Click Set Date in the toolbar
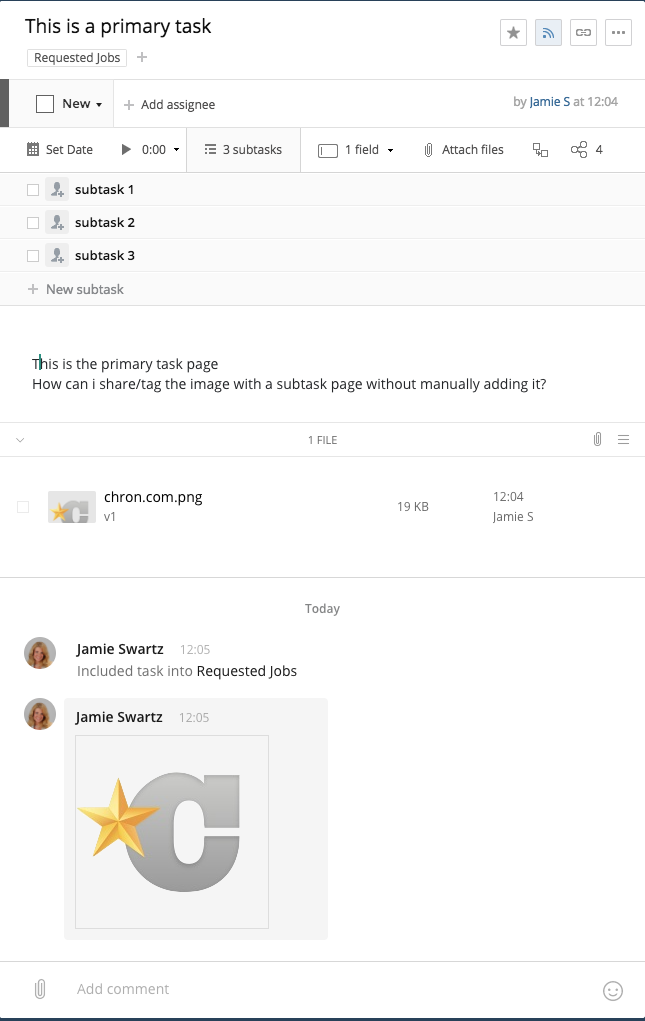 [x=60, y=150]
